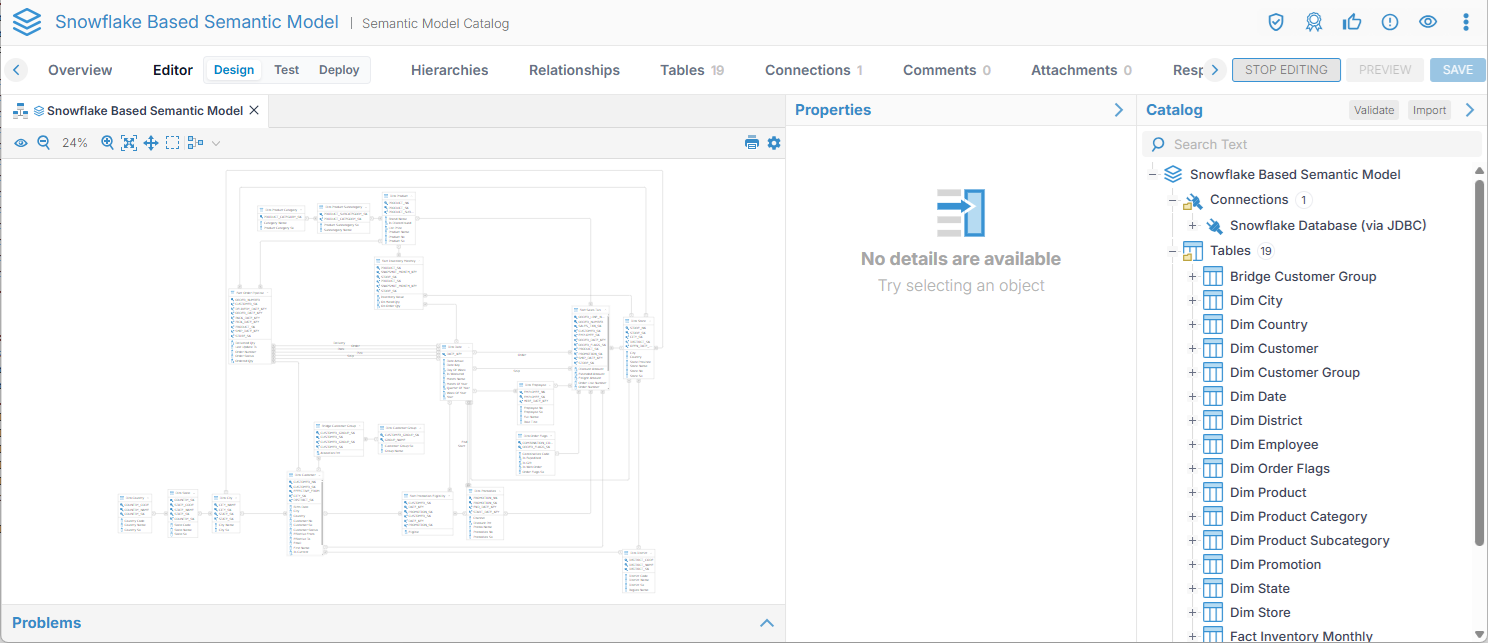1488x643 pixels.
Task: Click the zoom out magnifier icon
Action: [x=44, y=143]
